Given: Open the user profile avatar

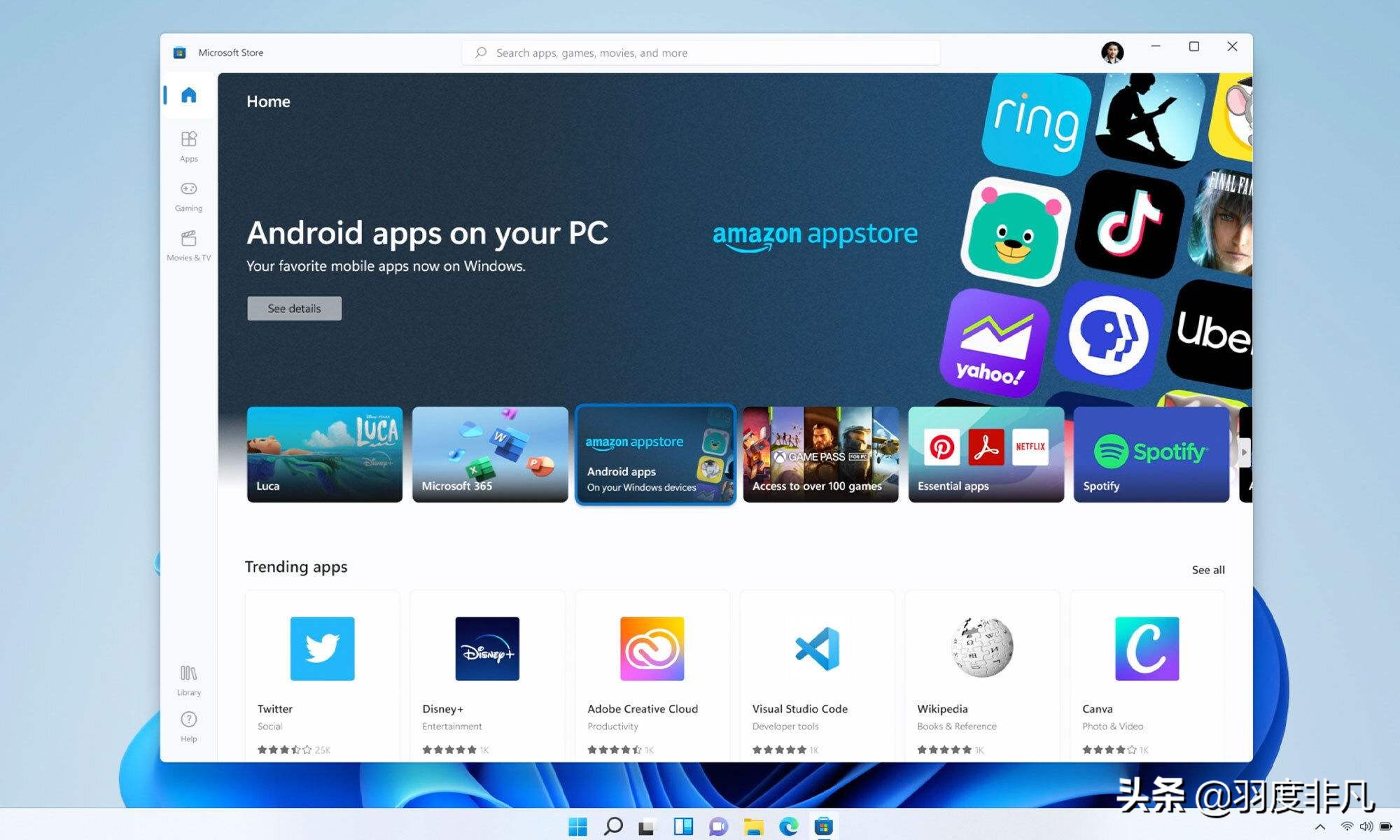Looking at the screenshot, I should (1112, 52).
